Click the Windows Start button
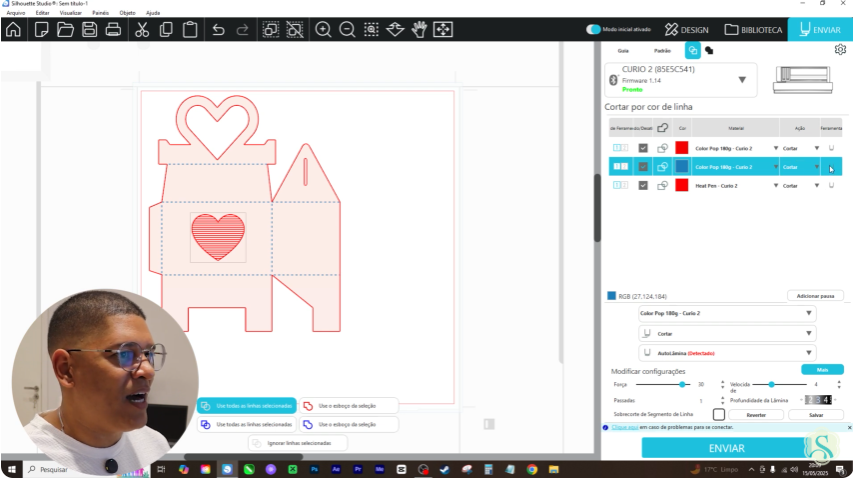 click(x=11, y=469)
